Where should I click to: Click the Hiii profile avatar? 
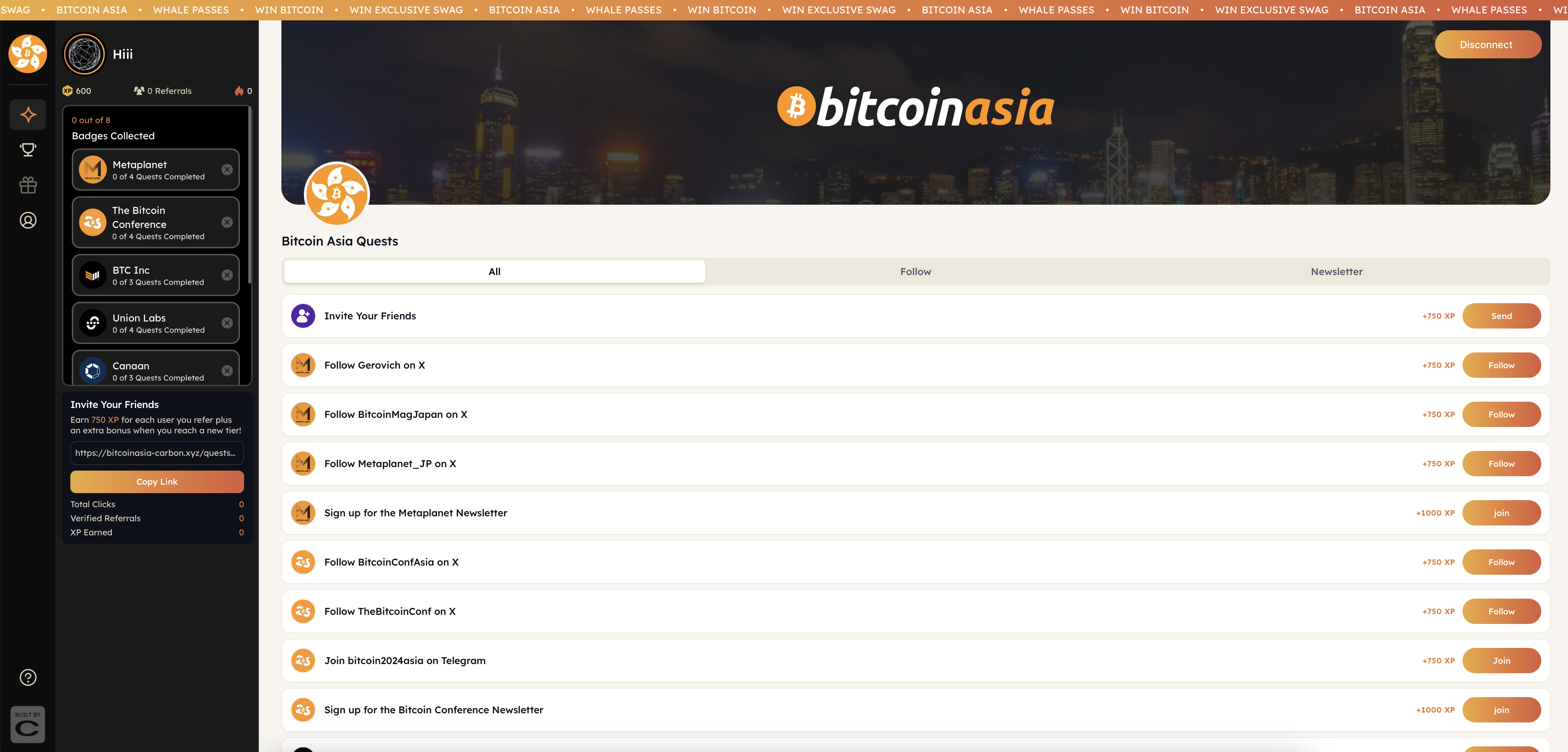(85, 54)
